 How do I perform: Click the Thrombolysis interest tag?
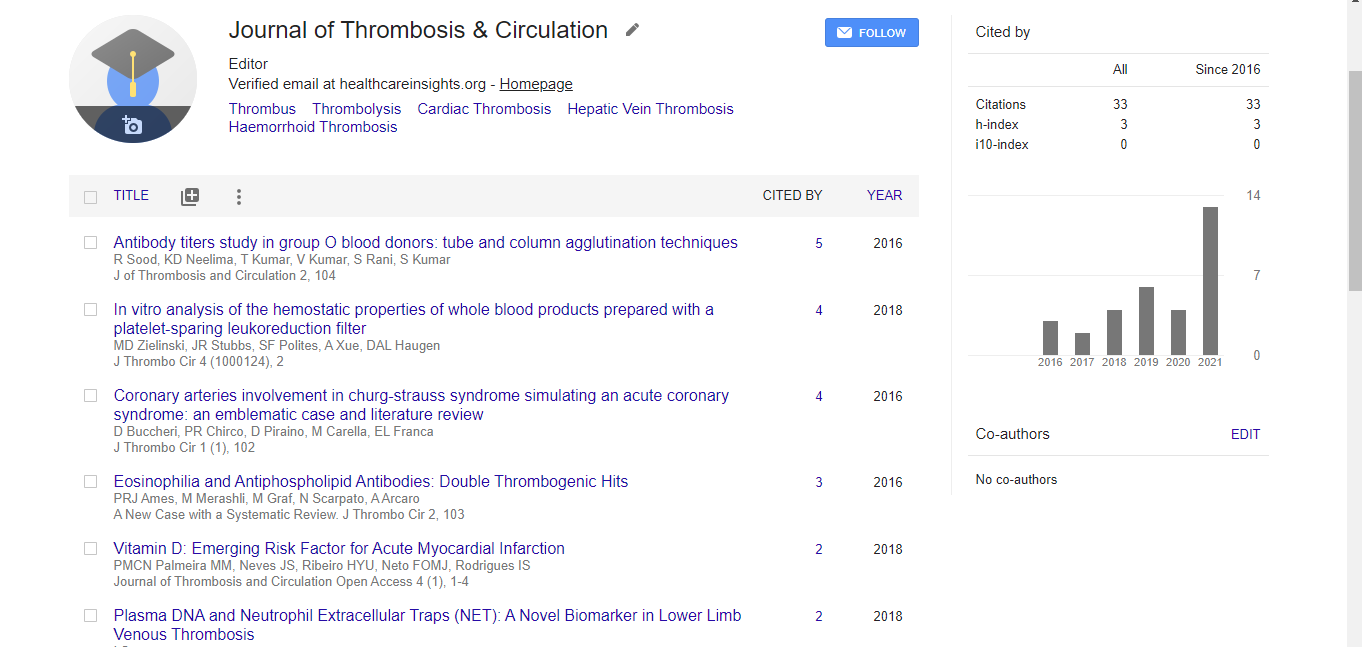(x=356, y=109)
